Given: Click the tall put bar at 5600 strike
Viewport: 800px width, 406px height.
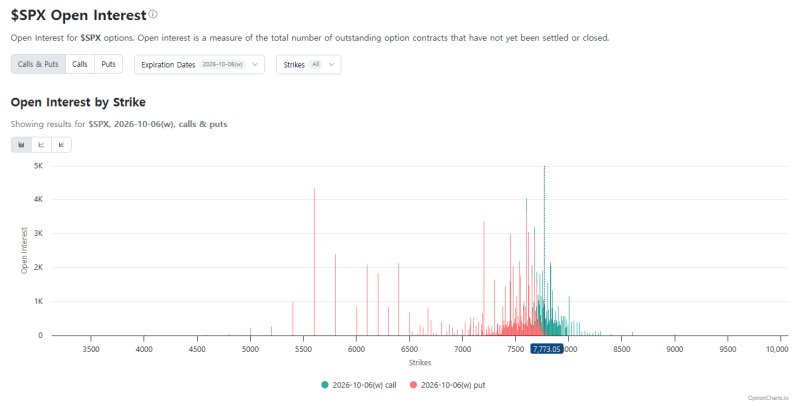Looking at the screenshot, I should pos(314,262).
